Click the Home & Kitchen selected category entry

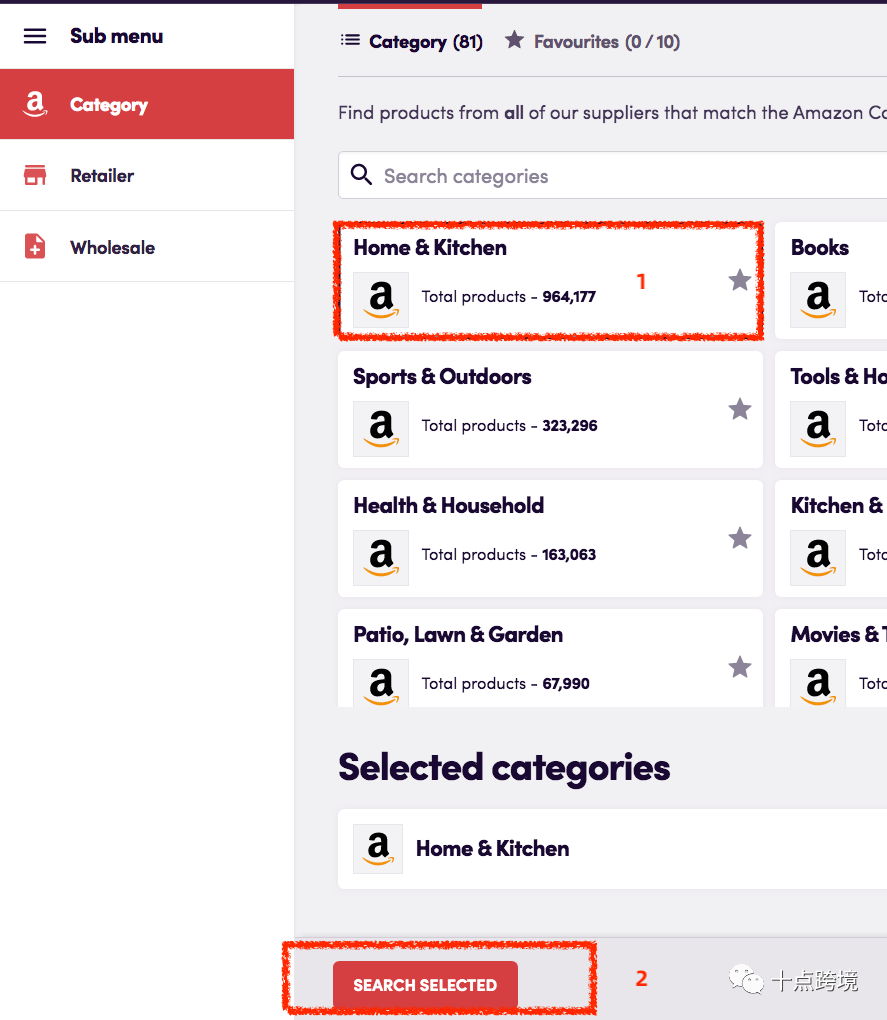[x=493, y=849]
